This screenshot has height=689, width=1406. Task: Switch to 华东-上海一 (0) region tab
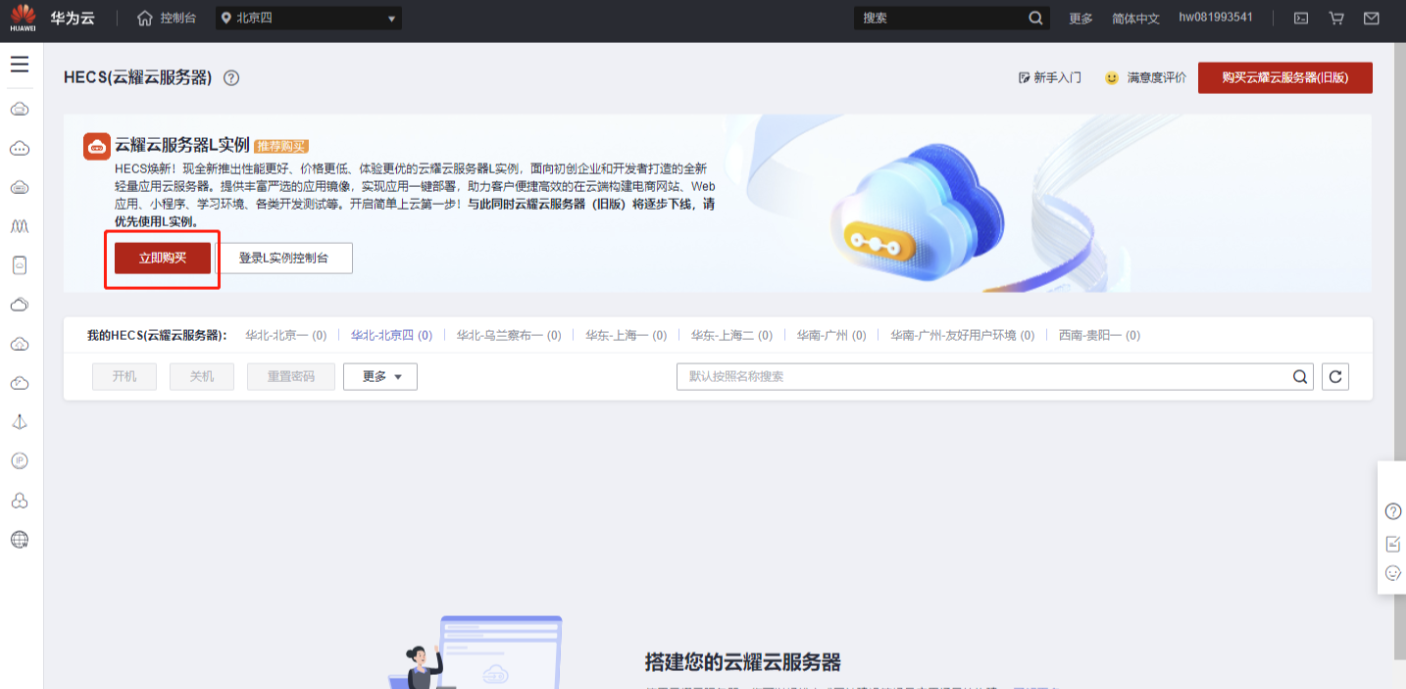626,336
